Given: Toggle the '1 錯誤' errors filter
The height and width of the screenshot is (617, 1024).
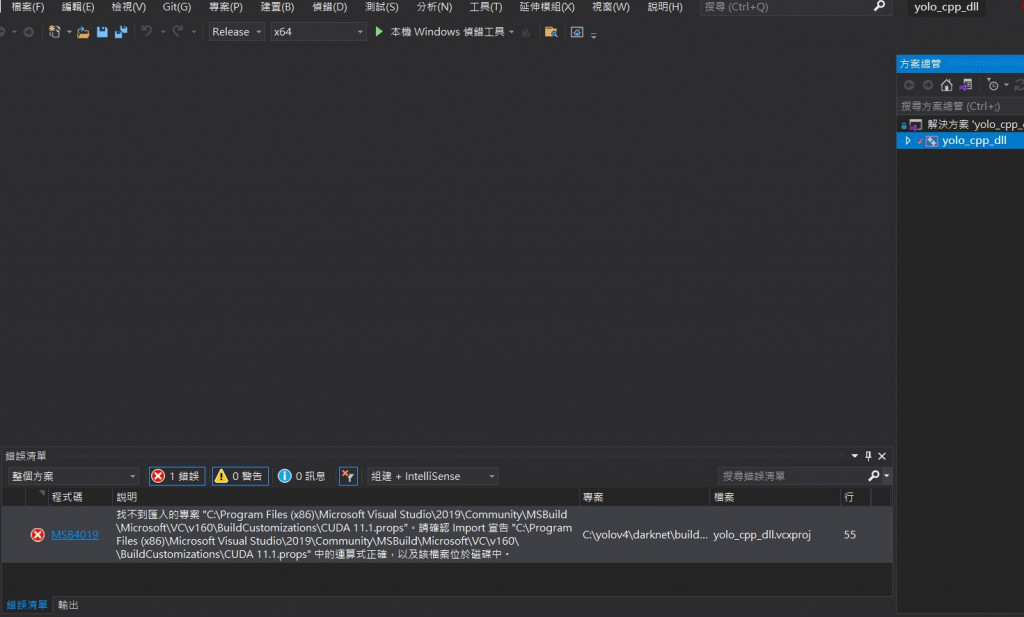Looking at the screenshot, I should [177, 476].
